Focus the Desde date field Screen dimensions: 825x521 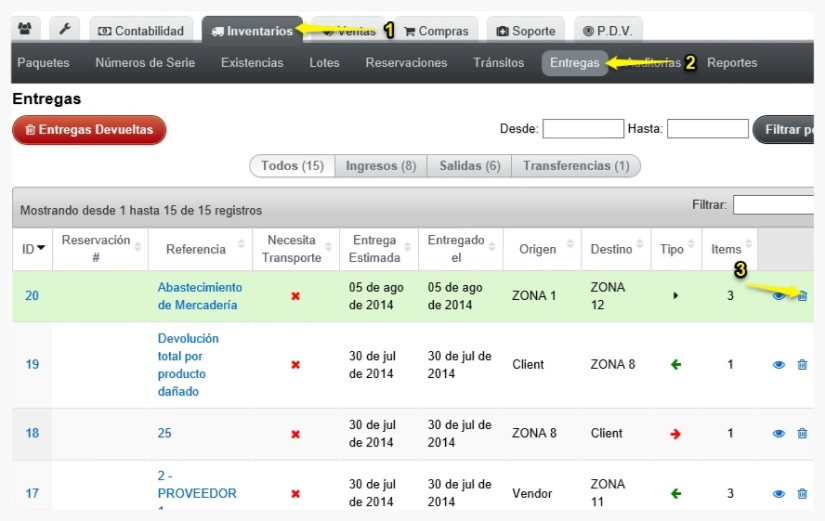click(x=583, y=128)
